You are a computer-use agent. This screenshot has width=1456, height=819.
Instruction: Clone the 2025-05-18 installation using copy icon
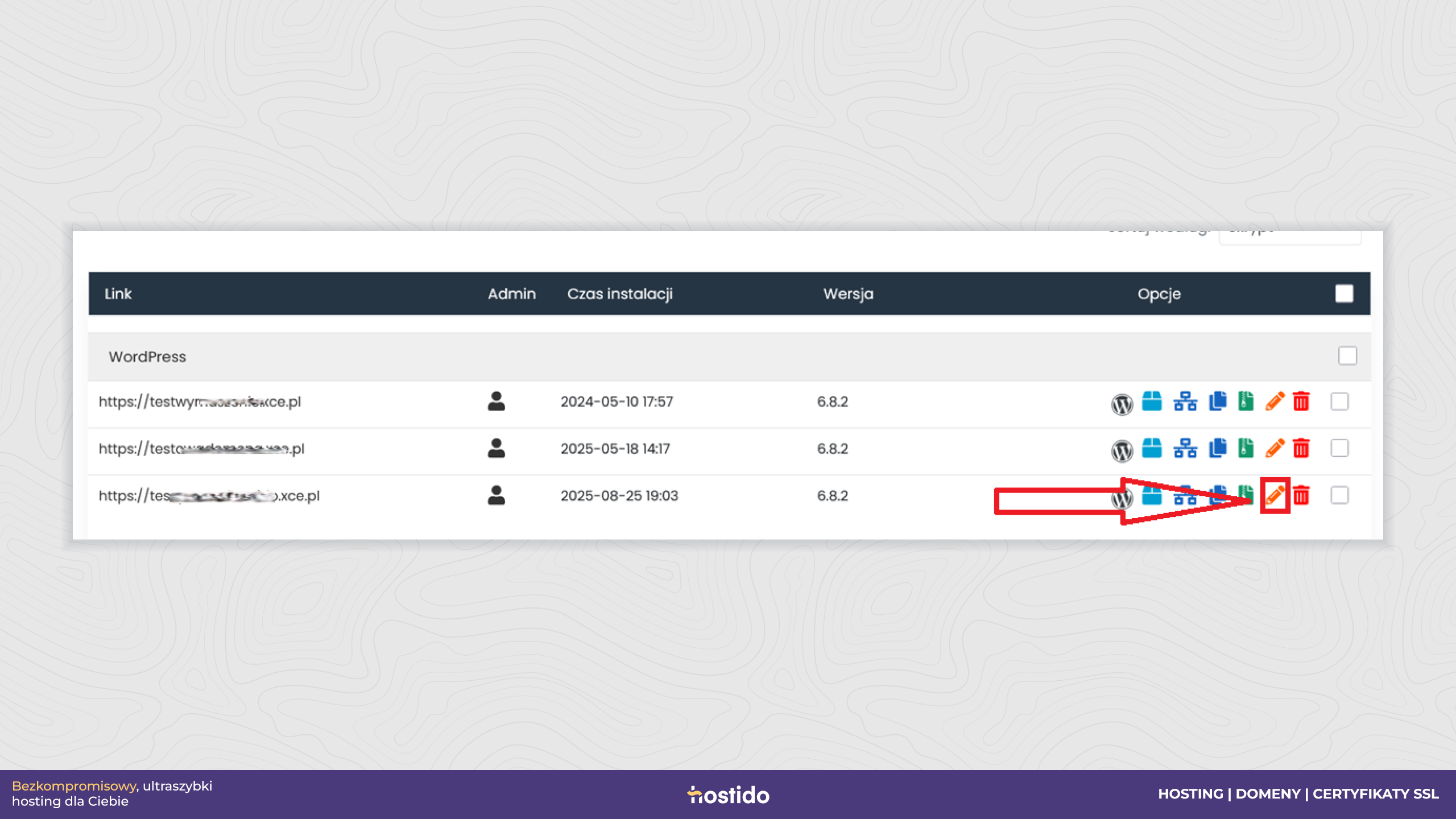1218,448
